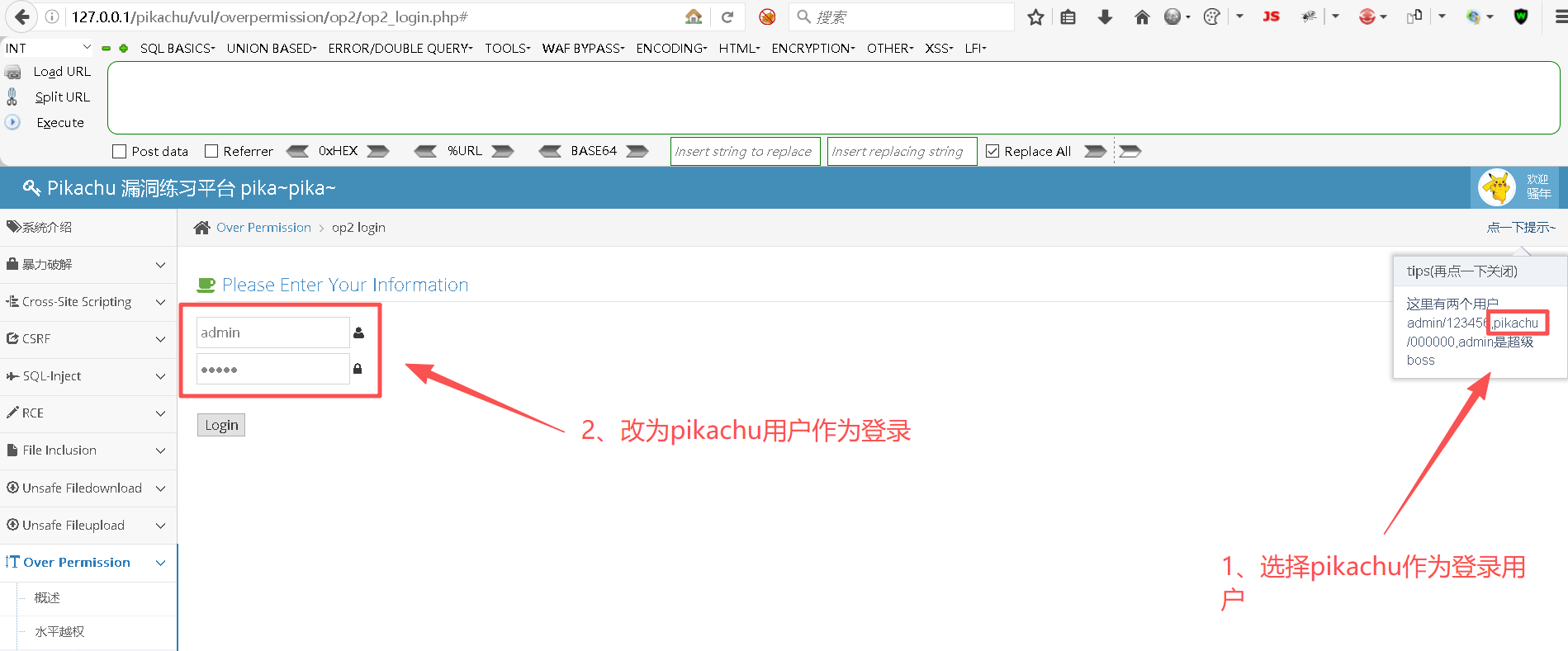
Task: Click the password input field
Action: click(273, 369)
